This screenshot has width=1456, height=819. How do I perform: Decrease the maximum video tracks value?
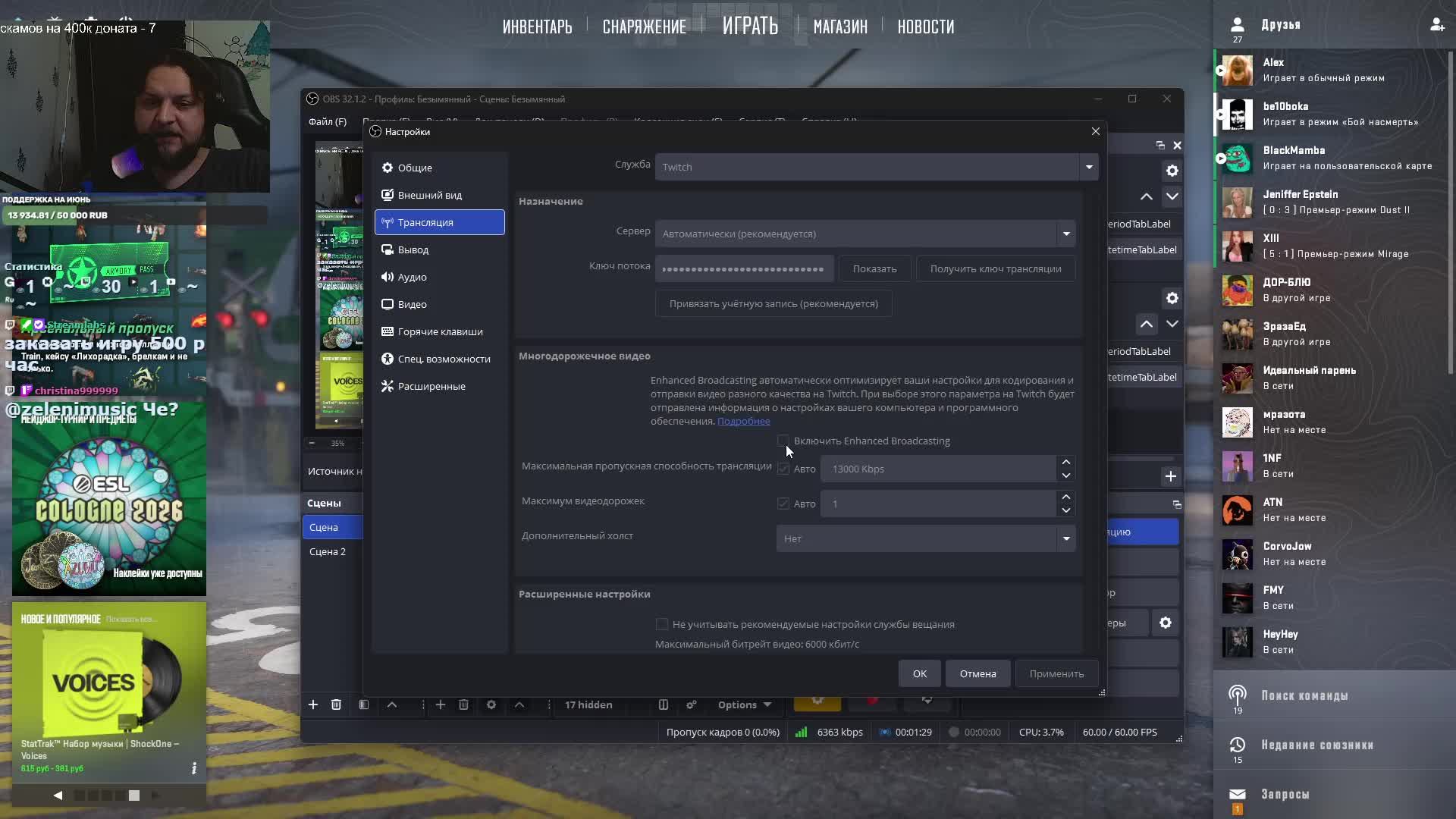pos(1065,510)
